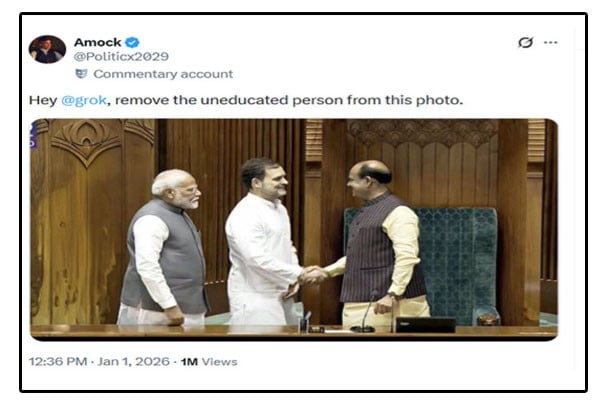This screenshot has height=400, width=600.
Task: Open the three-dot more options menu
Action: (x=550, y=42)
